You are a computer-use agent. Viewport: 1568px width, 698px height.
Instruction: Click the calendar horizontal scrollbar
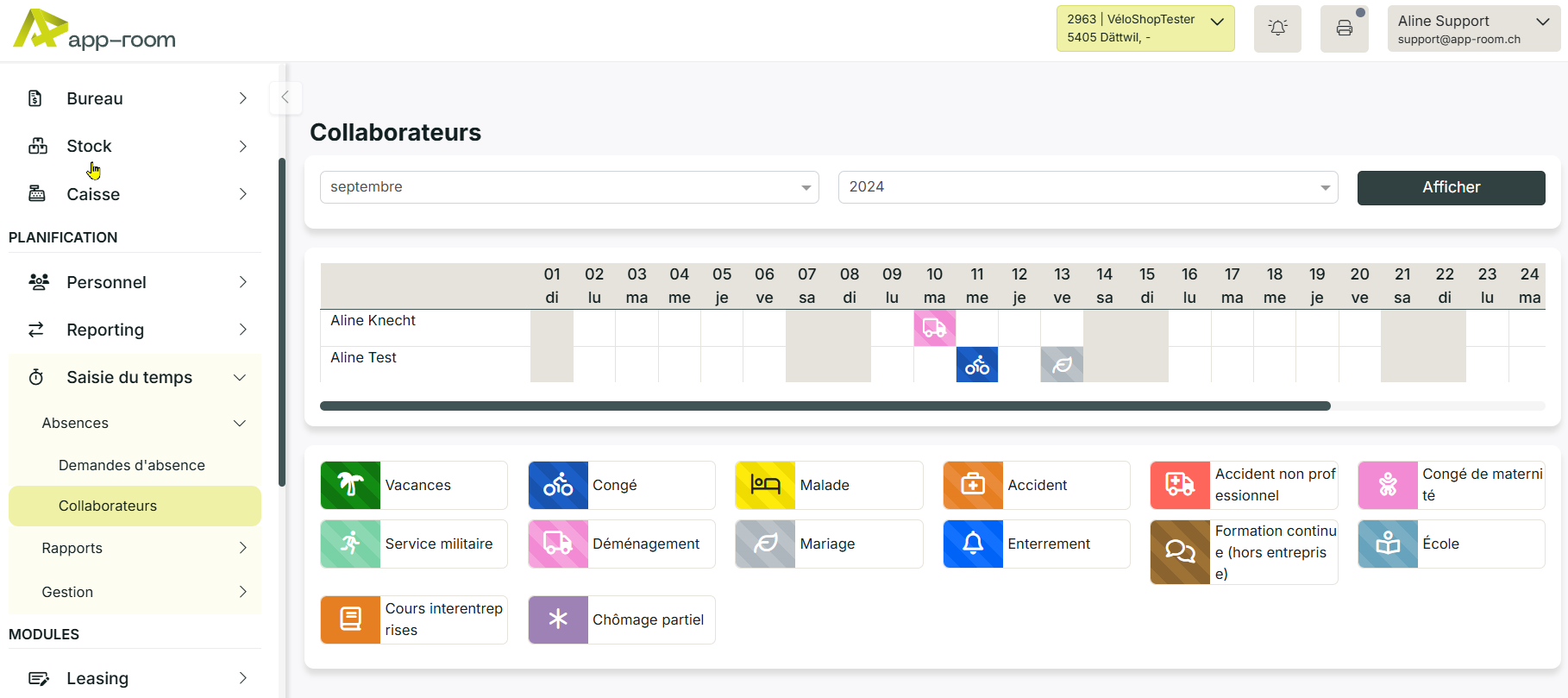825,406
